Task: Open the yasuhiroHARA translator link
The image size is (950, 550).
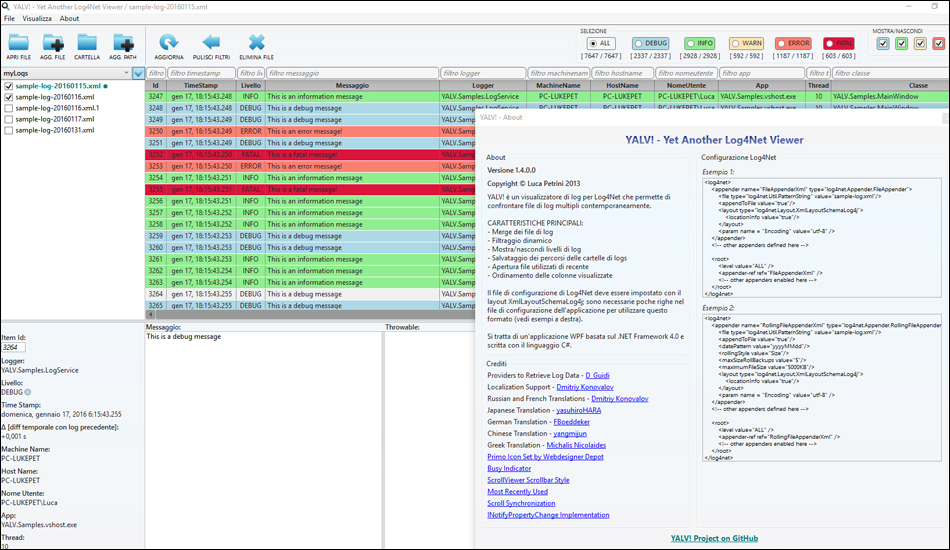Action: [x=579, y=410]
